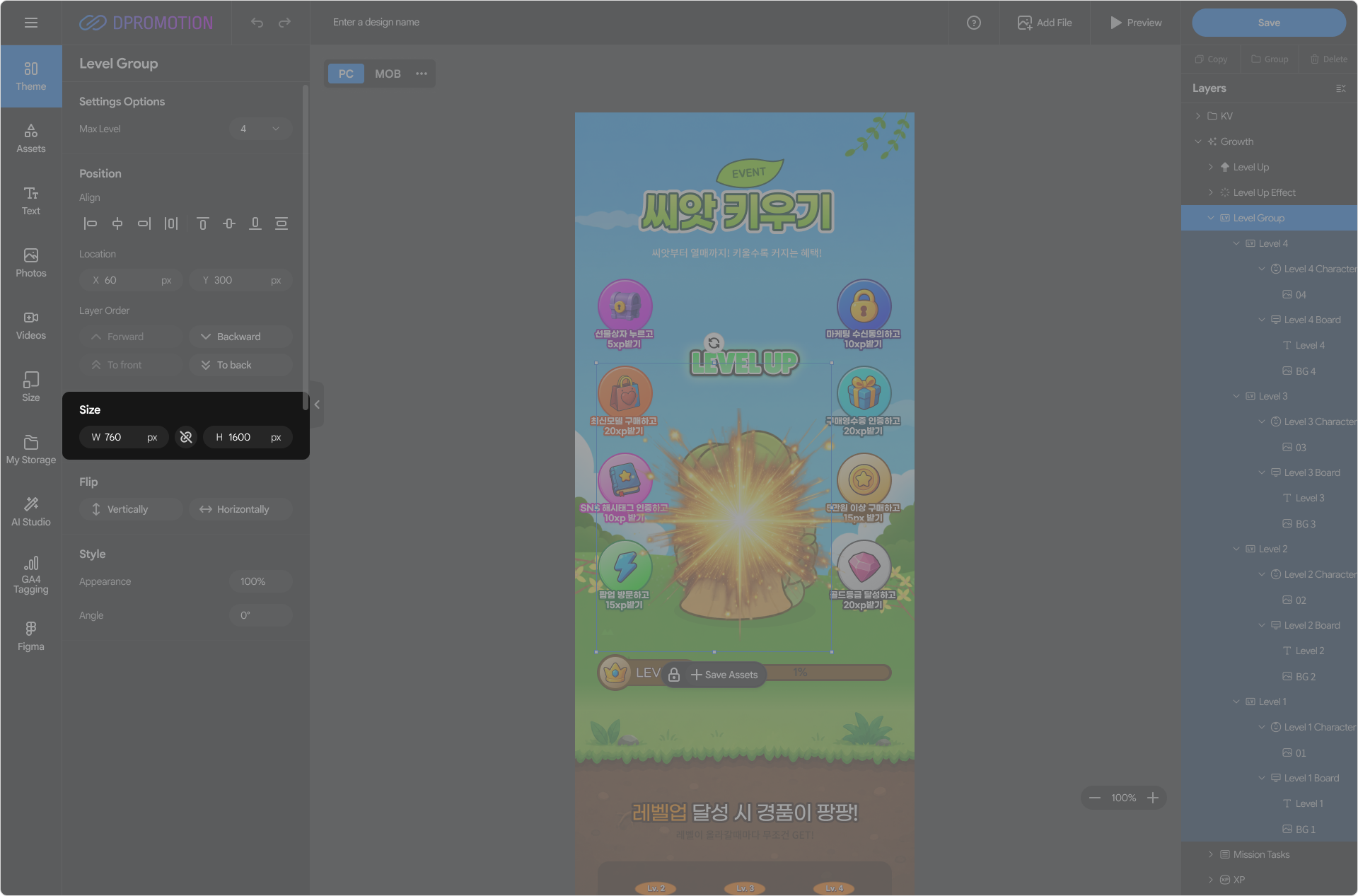Switch canvas to PC view

coord(346,74)
